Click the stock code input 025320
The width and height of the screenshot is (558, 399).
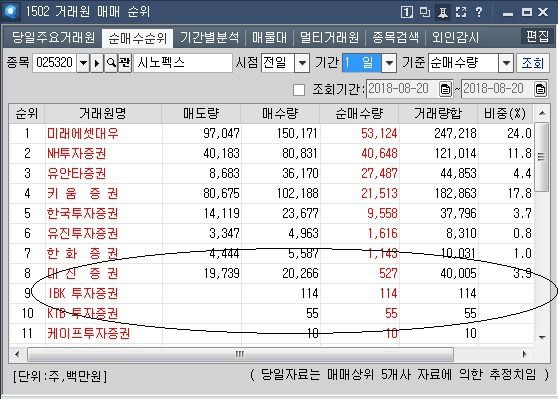[54, 63]
